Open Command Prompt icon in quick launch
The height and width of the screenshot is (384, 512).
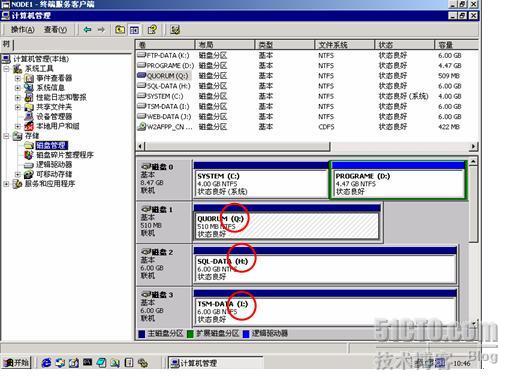point(88,362)
